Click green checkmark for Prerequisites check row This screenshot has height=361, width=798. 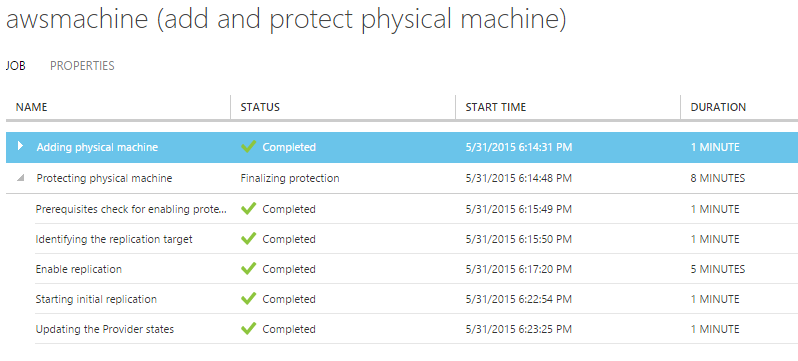tap(248, 209)
